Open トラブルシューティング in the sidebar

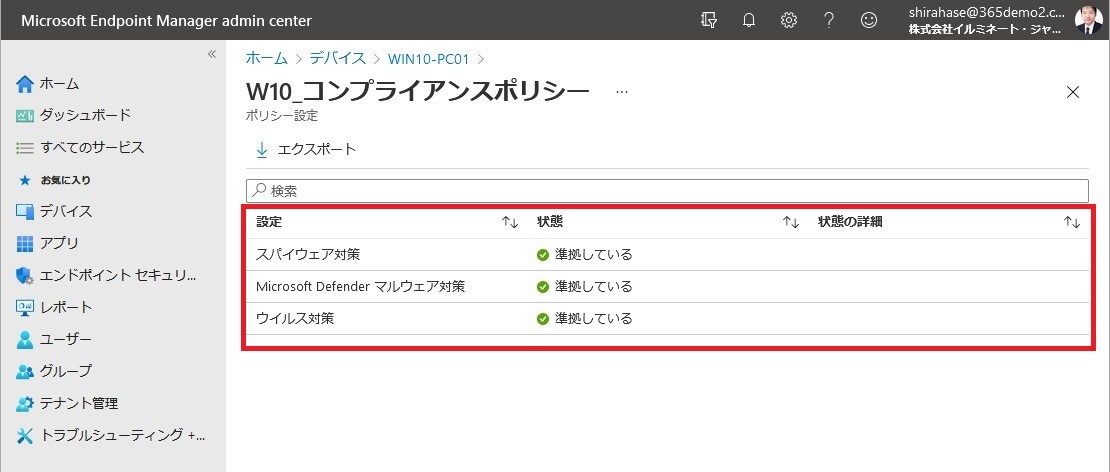(122, 435)
